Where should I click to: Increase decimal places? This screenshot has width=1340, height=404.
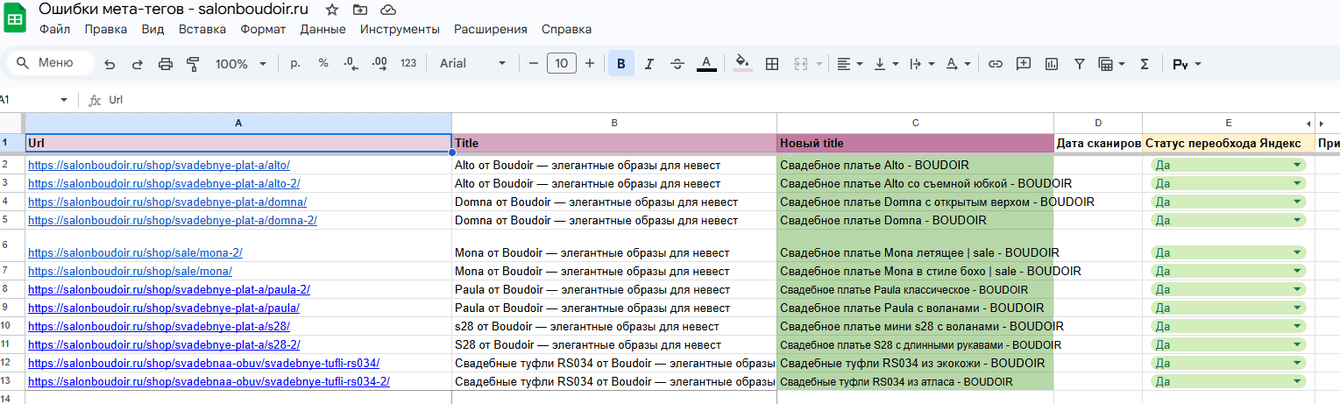coord(379,63)
